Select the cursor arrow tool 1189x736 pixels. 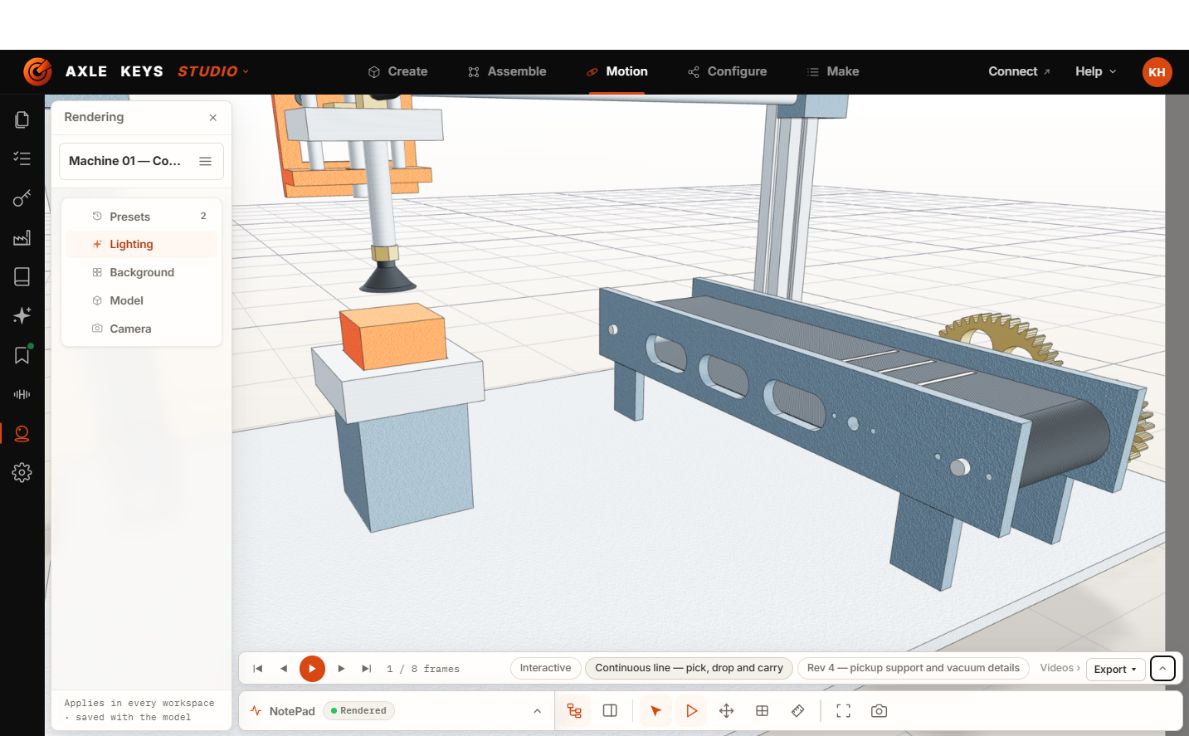pyautogui.click(x=656, y=711)
